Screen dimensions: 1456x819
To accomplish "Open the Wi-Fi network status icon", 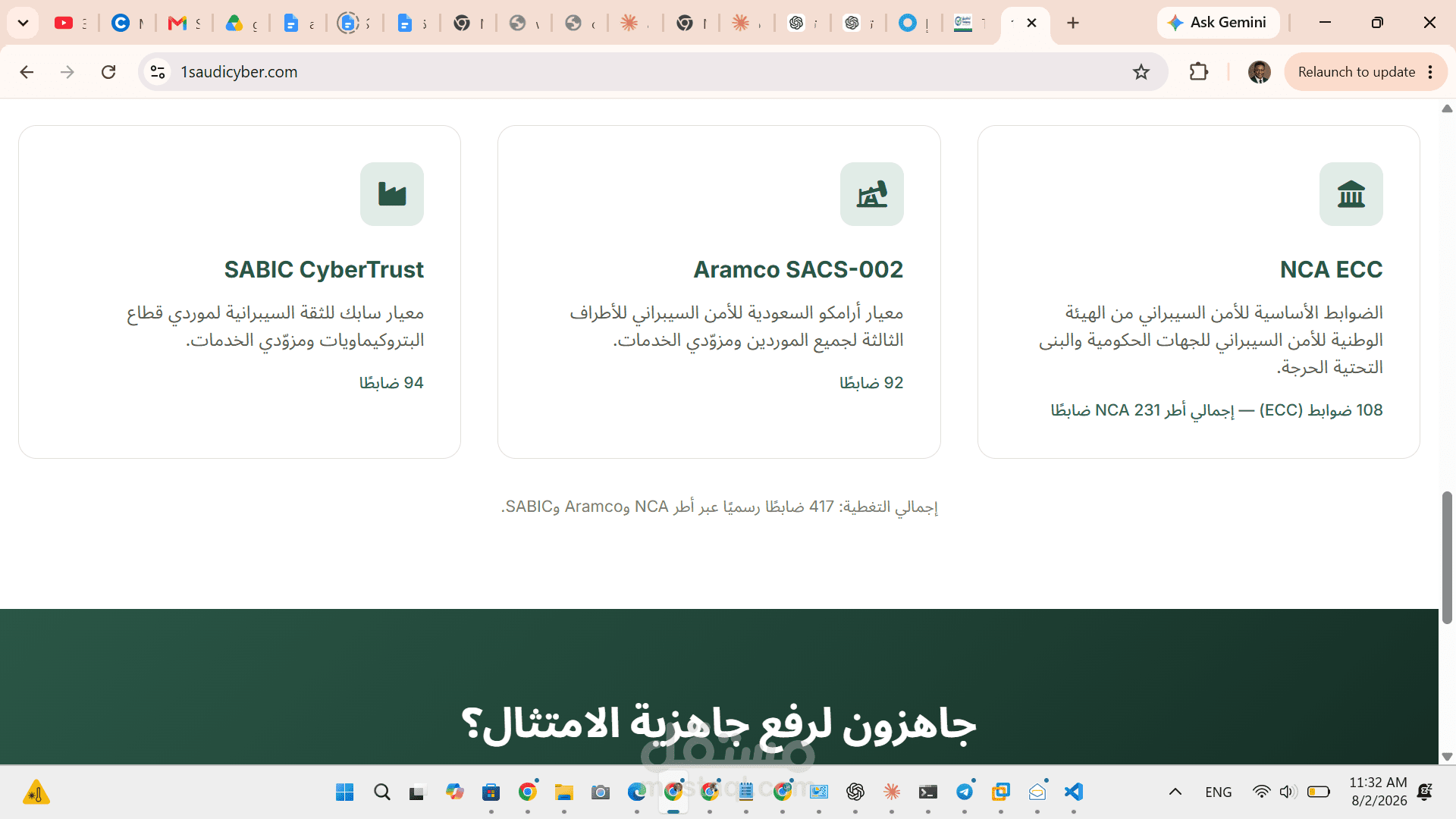I will pyautogui.click(x=1261, y=792).
